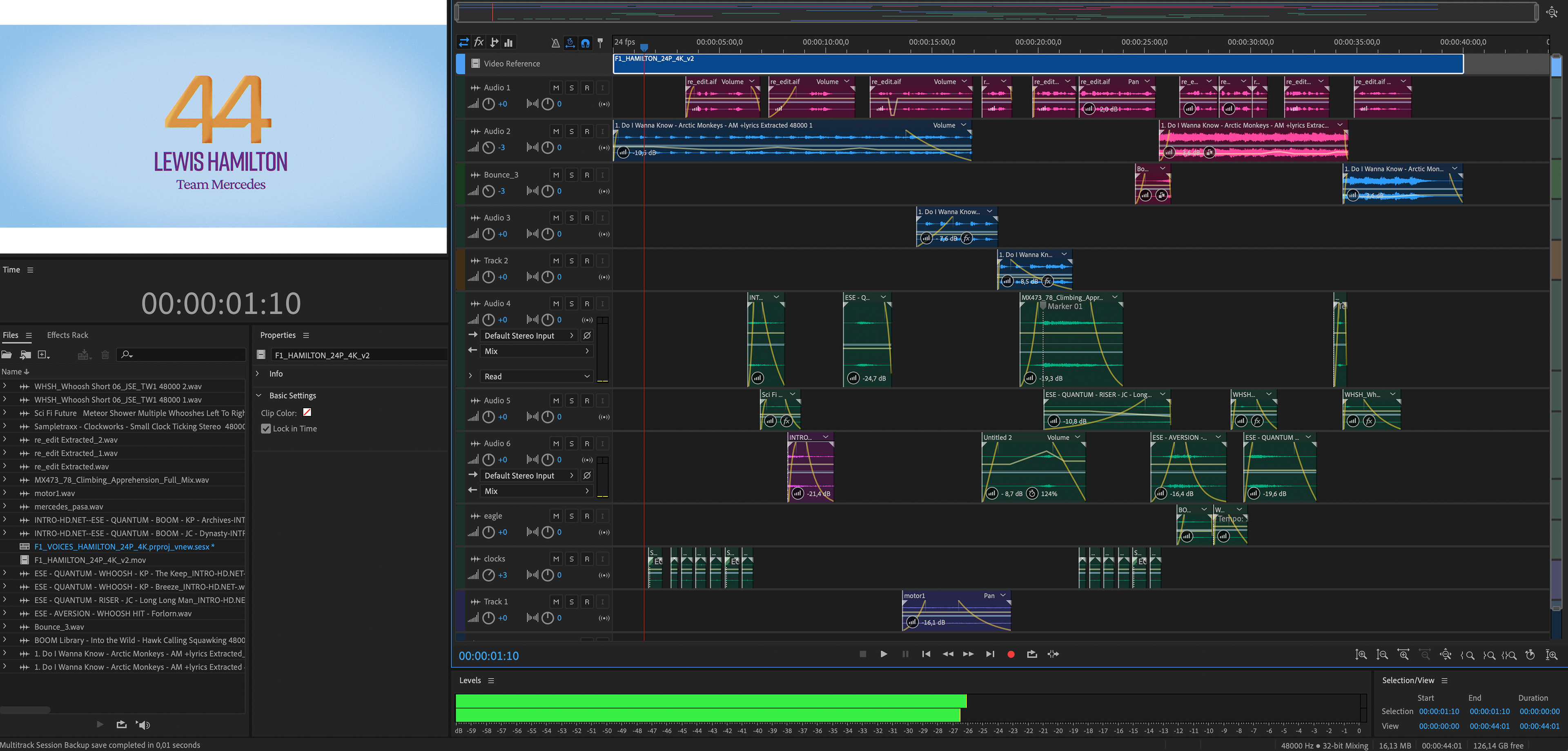Open Audio 6 Mix output dropdown
The height and width of the screenshot is (751, 1568).
coord(536,491)
